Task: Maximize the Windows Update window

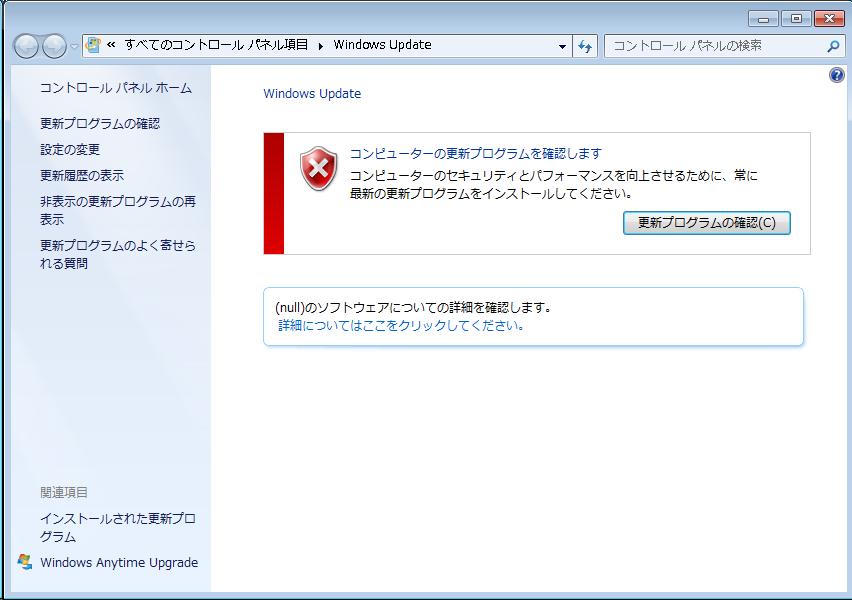Action: (796, 19)
